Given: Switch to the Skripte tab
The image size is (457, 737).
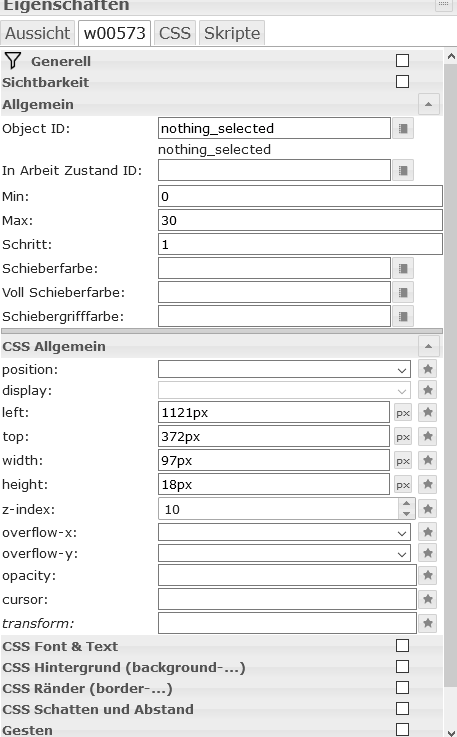Looking at the screenshot, I should (x=232, y=33).
